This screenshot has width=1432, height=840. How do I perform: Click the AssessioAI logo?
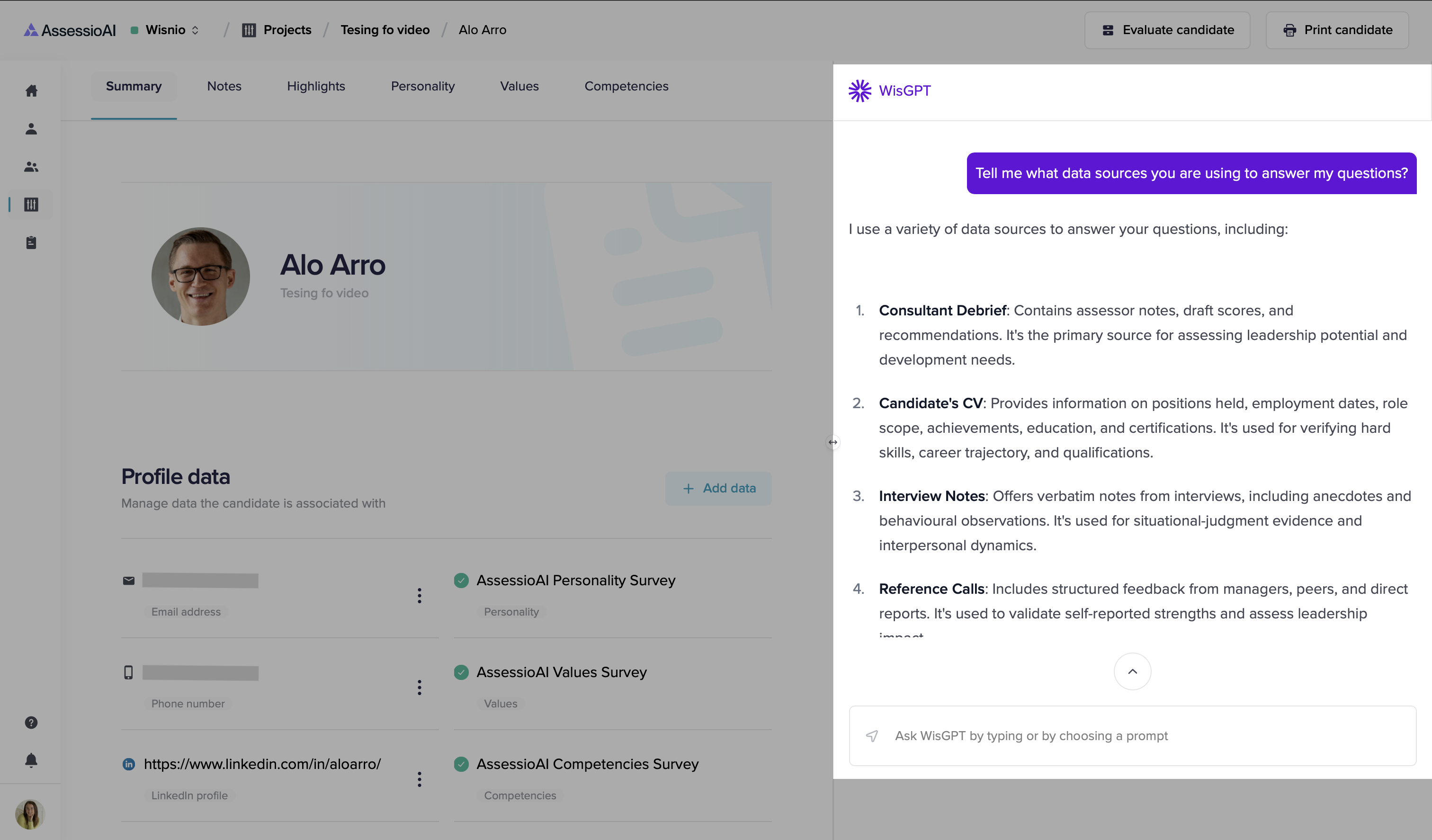(69, 30)
